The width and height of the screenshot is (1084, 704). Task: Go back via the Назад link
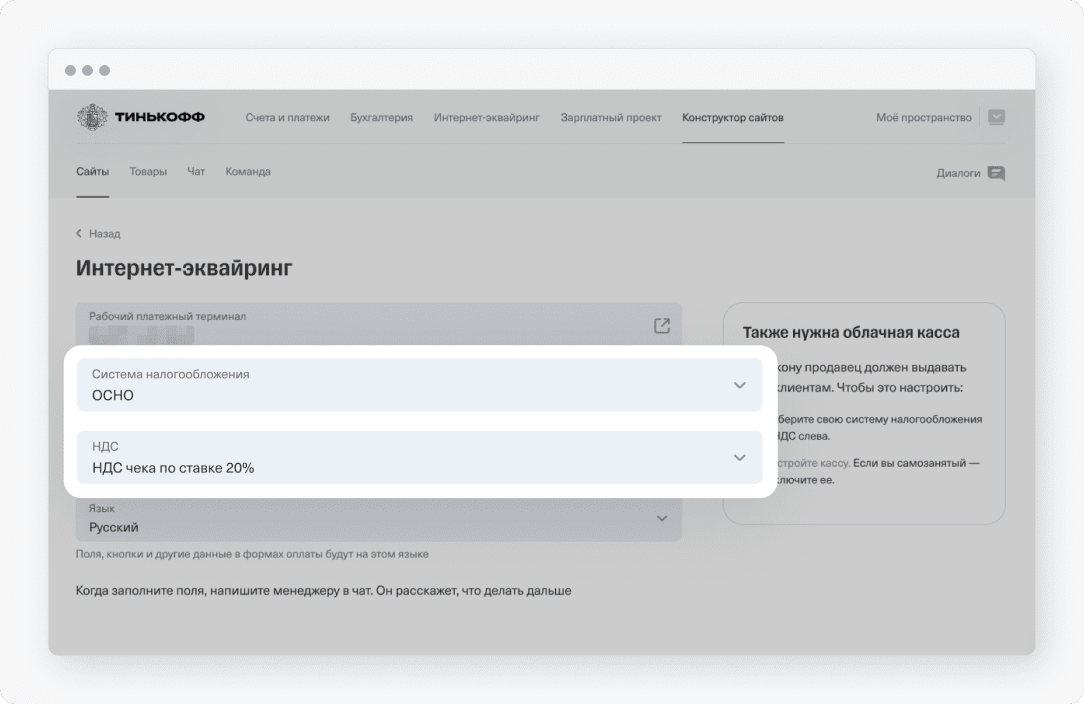[x=104, y=234]
